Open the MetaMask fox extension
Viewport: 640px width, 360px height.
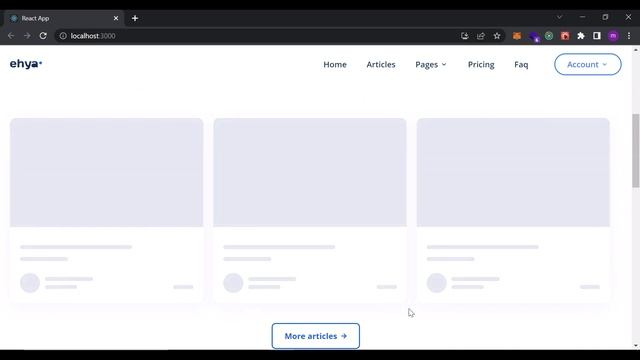click(x=517, y=36)
